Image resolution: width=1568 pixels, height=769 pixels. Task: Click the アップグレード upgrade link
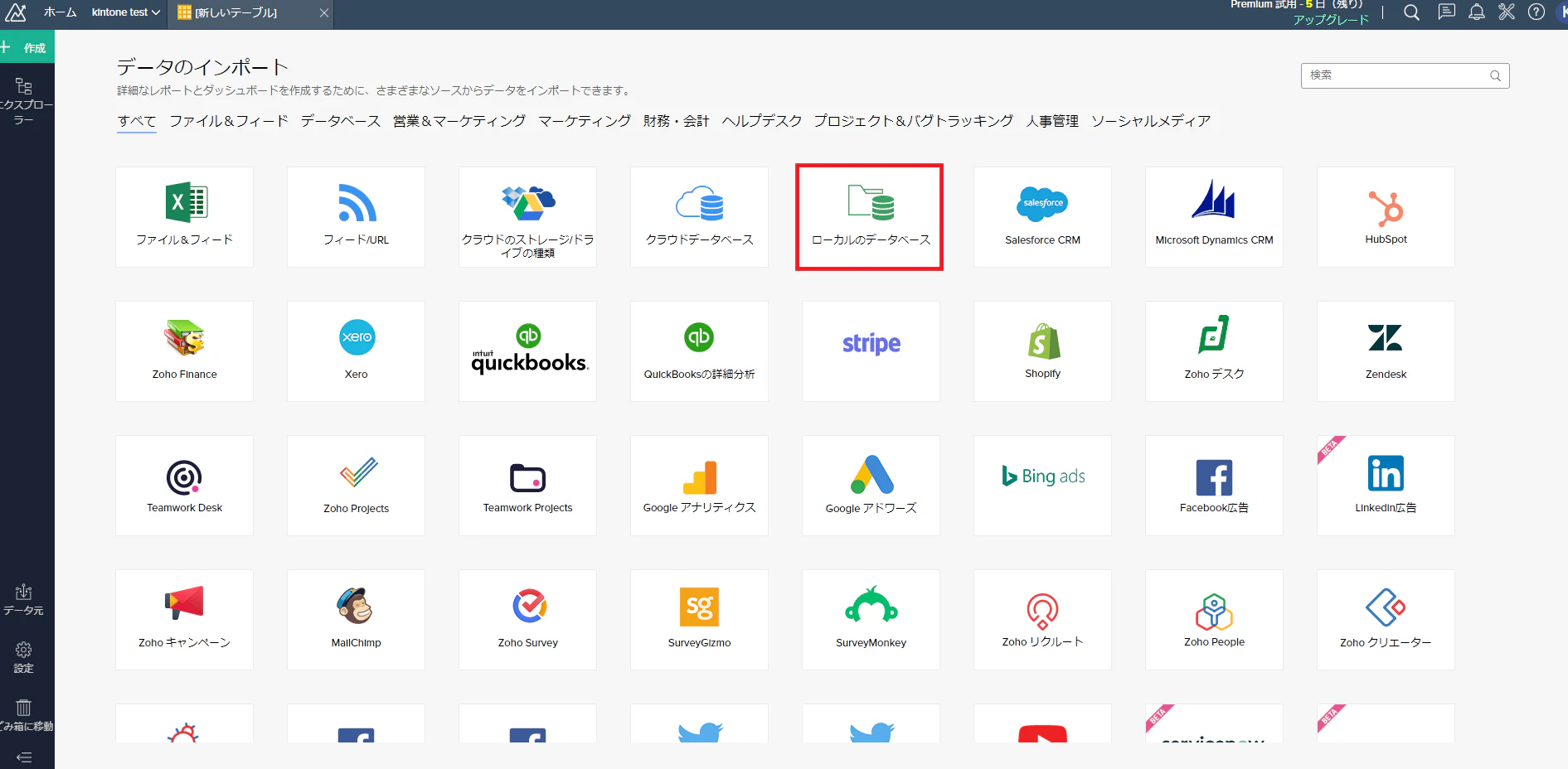click(x=1331, y=20)
